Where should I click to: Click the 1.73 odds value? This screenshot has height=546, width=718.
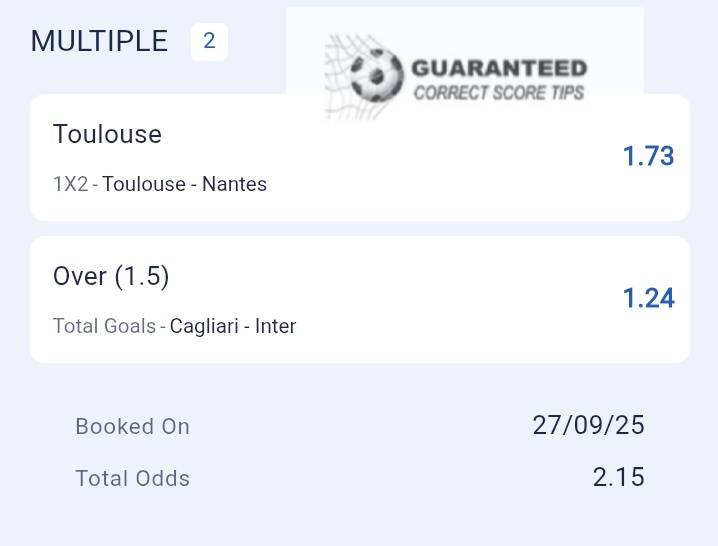coord(648,156)
